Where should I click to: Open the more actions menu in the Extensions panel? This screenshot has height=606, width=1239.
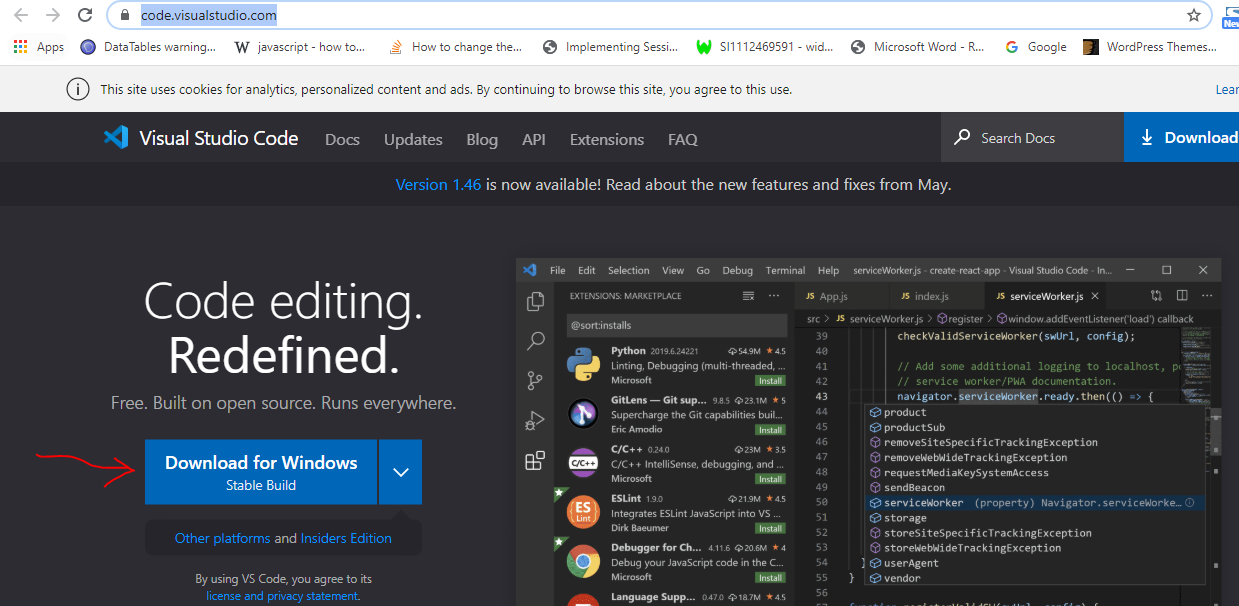tap(773, 295)
